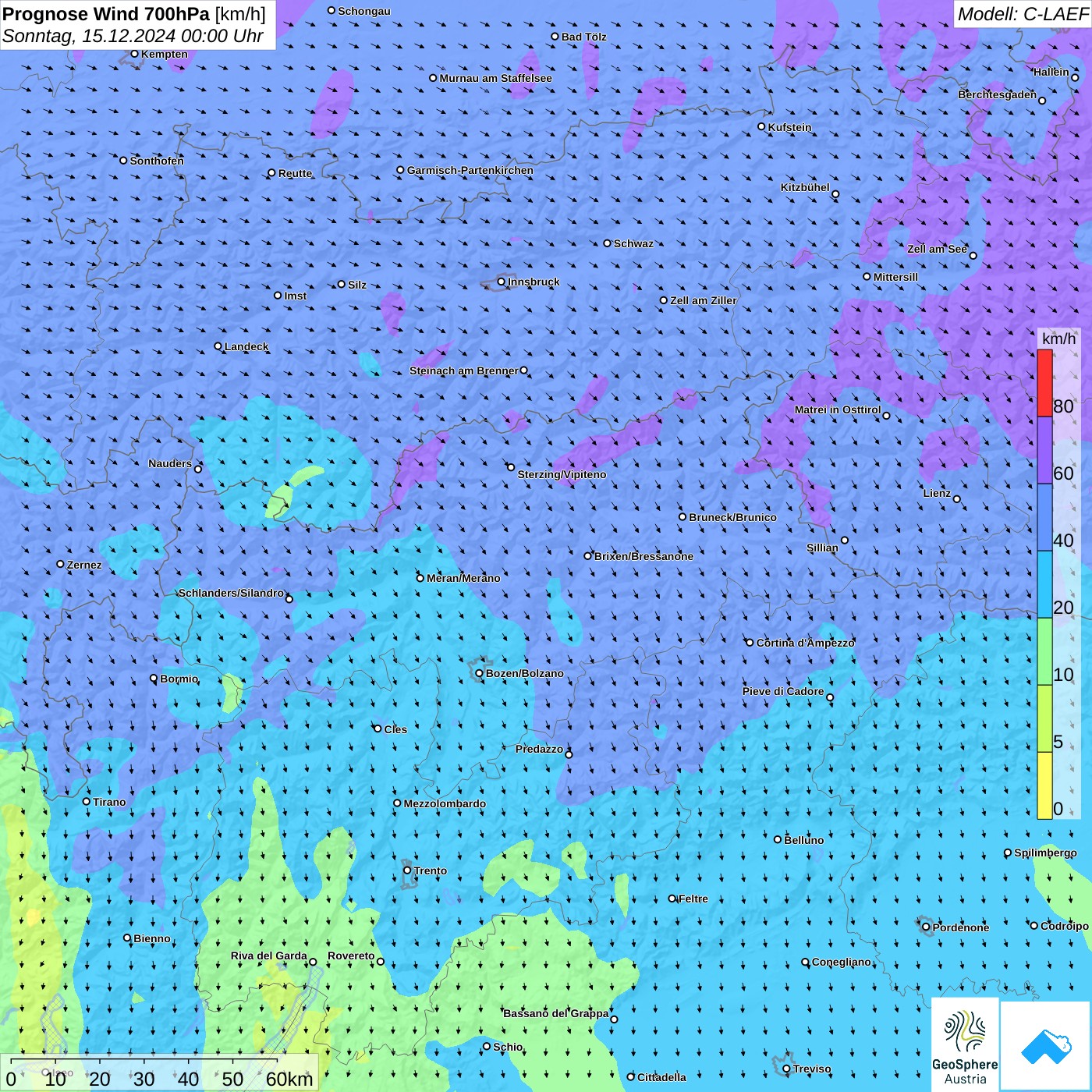Click the 'Berchtesgaden' label
The width and height of the screenshot is (1092, 1092).
click(x=998, y=94)
